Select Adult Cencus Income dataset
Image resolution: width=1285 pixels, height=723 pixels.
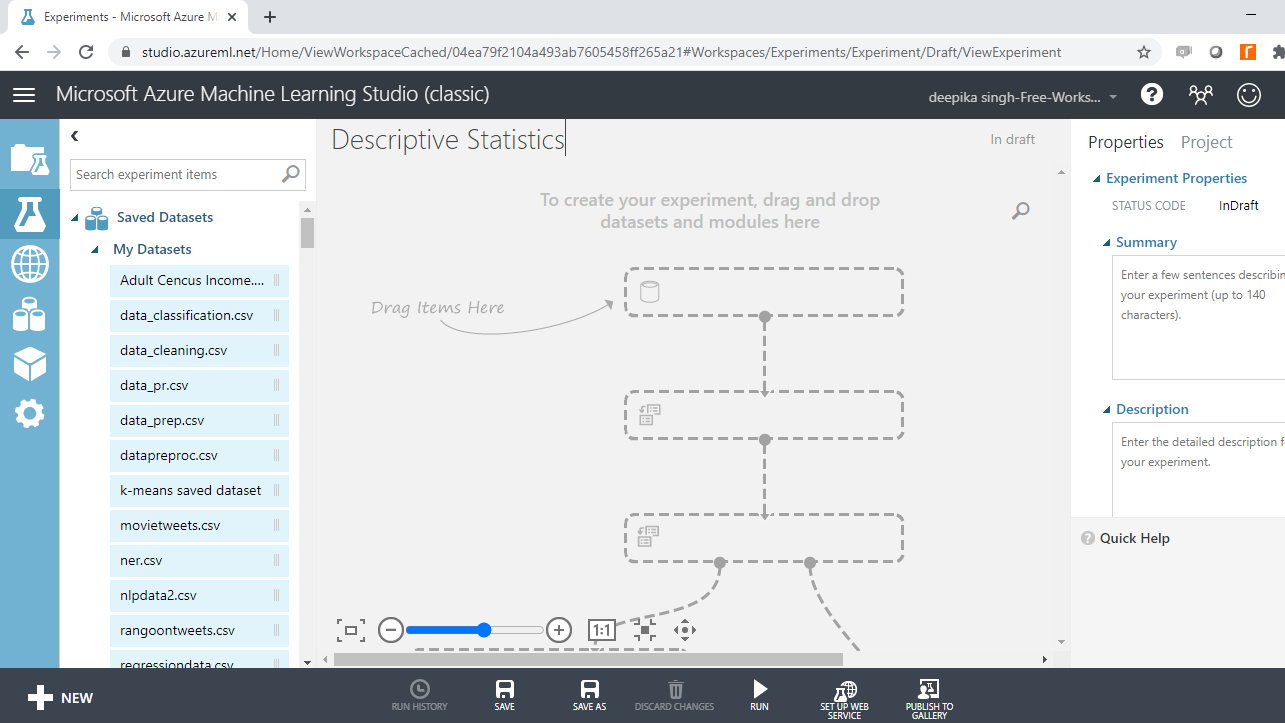pos(199,281)
